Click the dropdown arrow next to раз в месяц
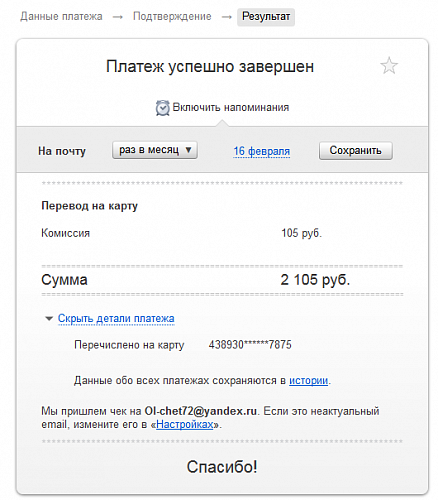438x500 pixels. (188, 150)
